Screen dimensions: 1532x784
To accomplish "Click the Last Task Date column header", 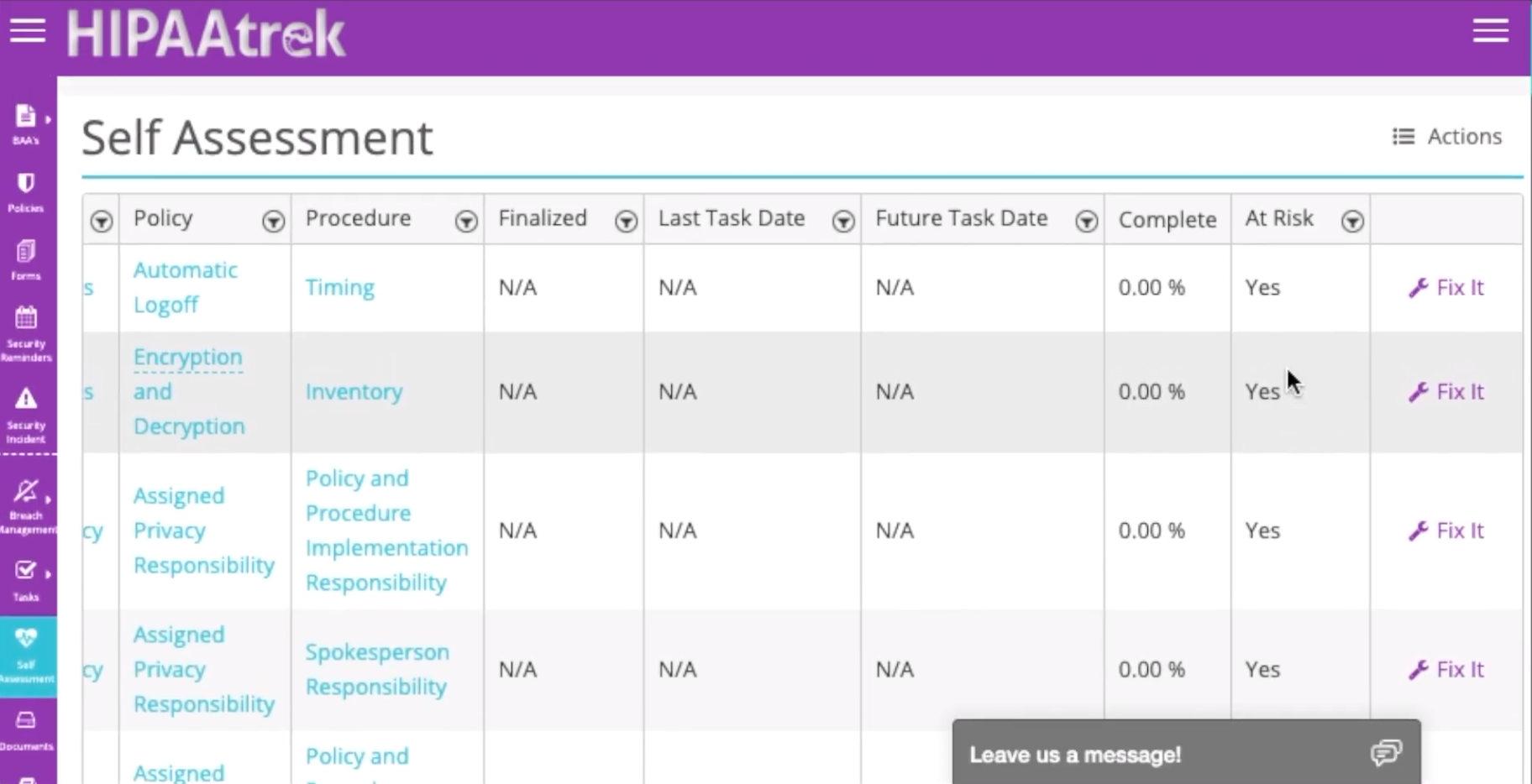I will 732,218.
